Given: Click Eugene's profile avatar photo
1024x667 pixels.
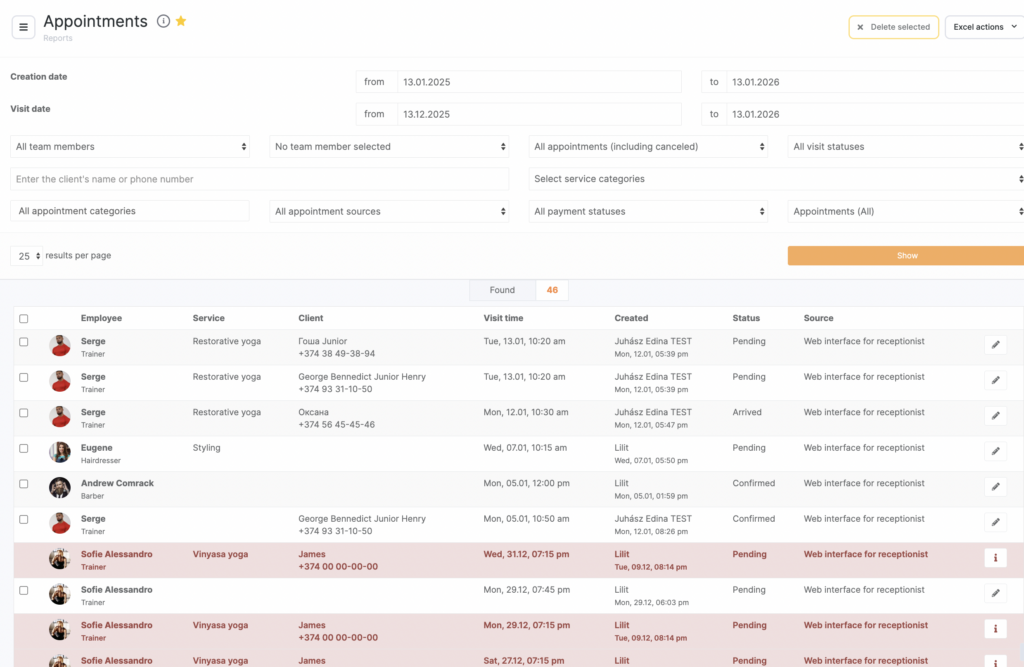Looking at the screenshot, I should 60,452.
